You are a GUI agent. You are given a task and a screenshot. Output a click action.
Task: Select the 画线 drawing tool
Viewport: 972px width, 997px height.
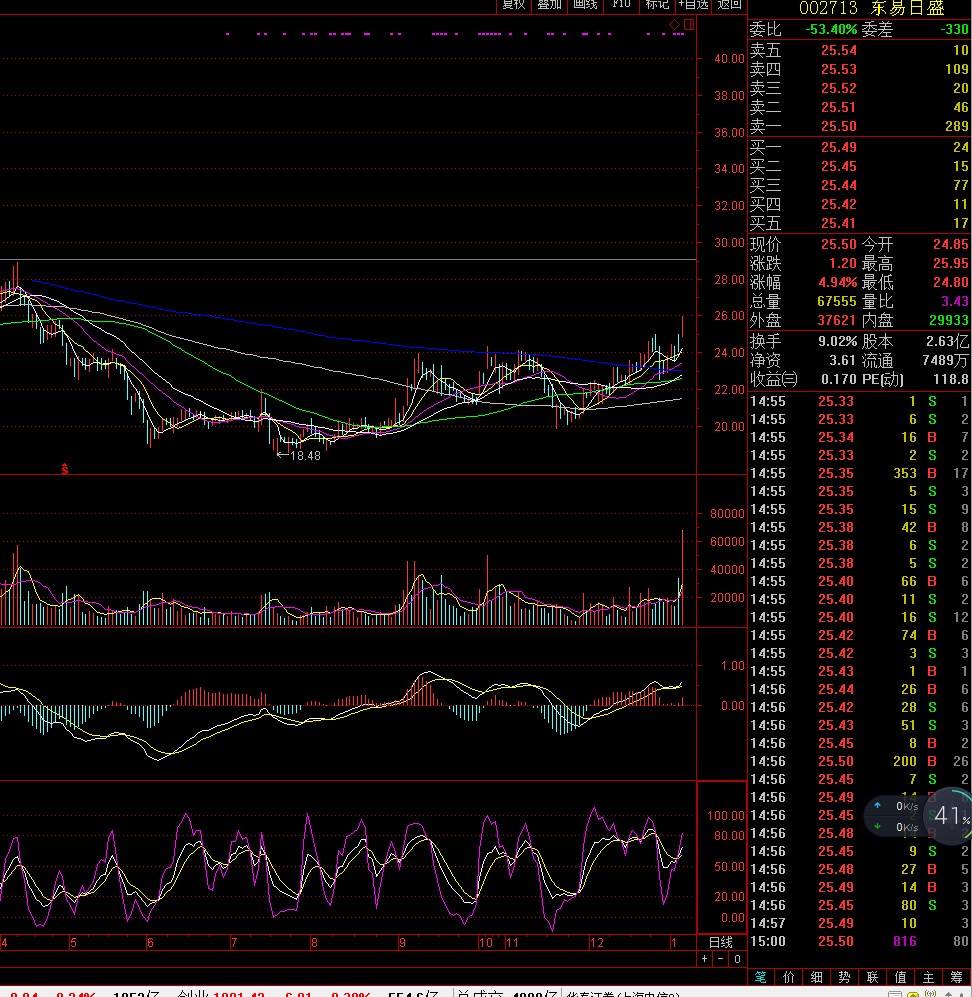coord(585,5)
